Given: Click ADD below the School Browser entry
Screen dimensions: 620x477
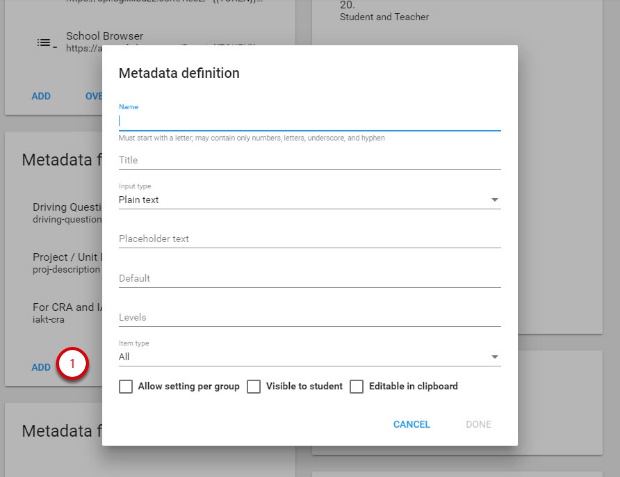Looking at the screenshot, I should coord(41,97).
